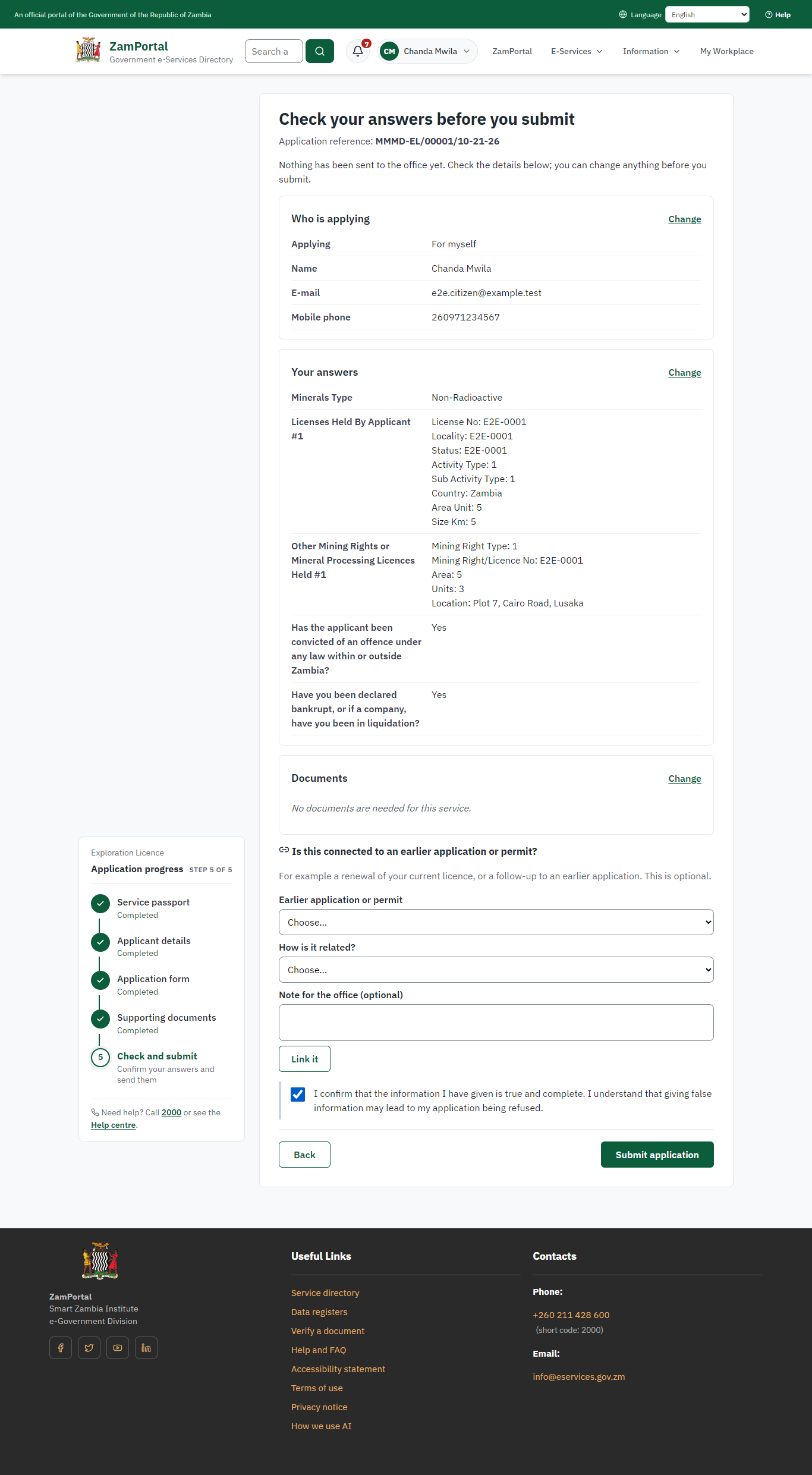Expand the E-Services menu
Viewport: 812px width, 1475px height.
(577, 51)
